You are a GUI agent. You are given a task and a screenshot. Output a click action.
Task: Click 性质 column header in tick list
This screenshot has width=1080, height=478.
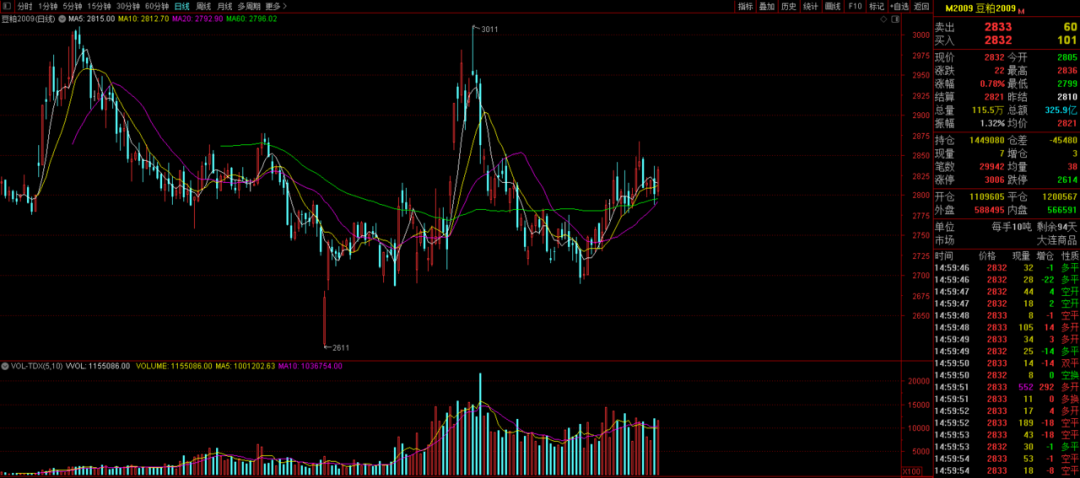[1068, 255]
